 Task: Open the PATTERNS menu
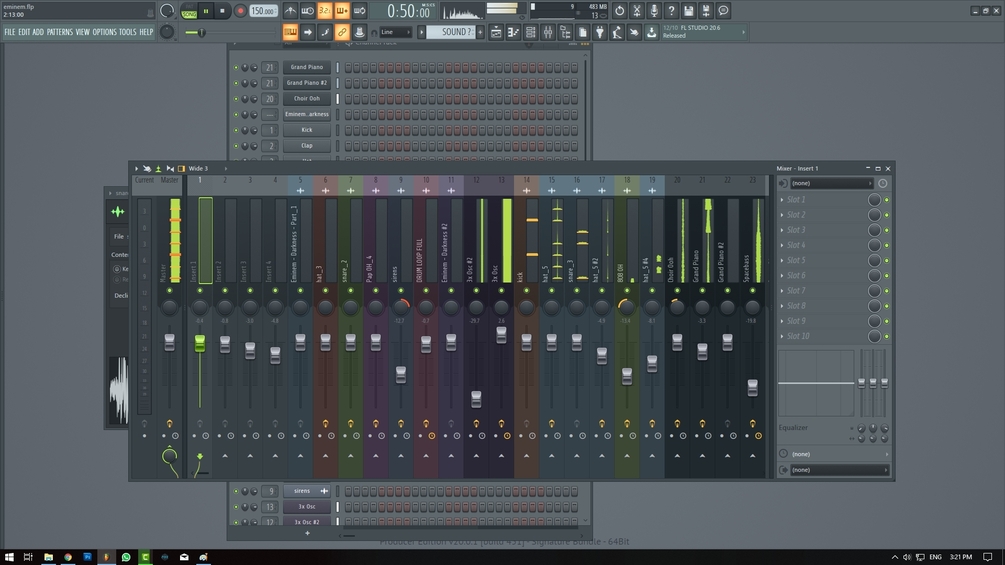[60, 32]
